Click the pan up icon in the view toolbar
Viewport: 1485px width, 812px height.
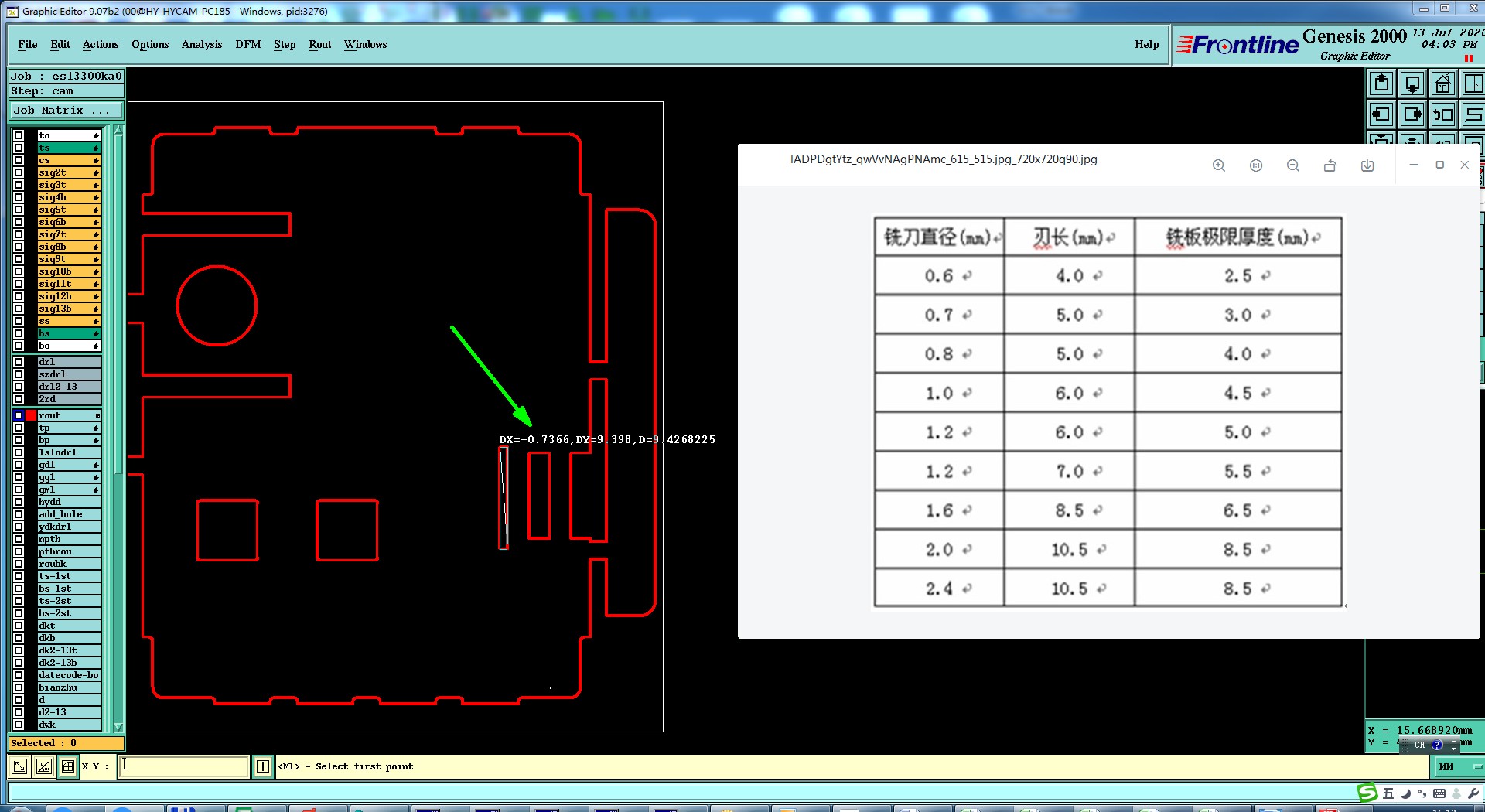point(1381,84)
